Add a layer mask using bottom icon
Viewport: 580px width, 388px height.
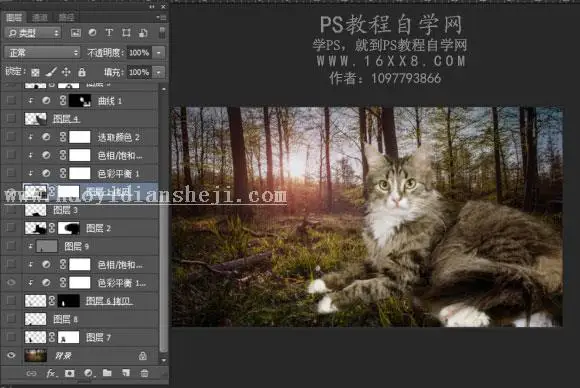(x=70, y=373)
